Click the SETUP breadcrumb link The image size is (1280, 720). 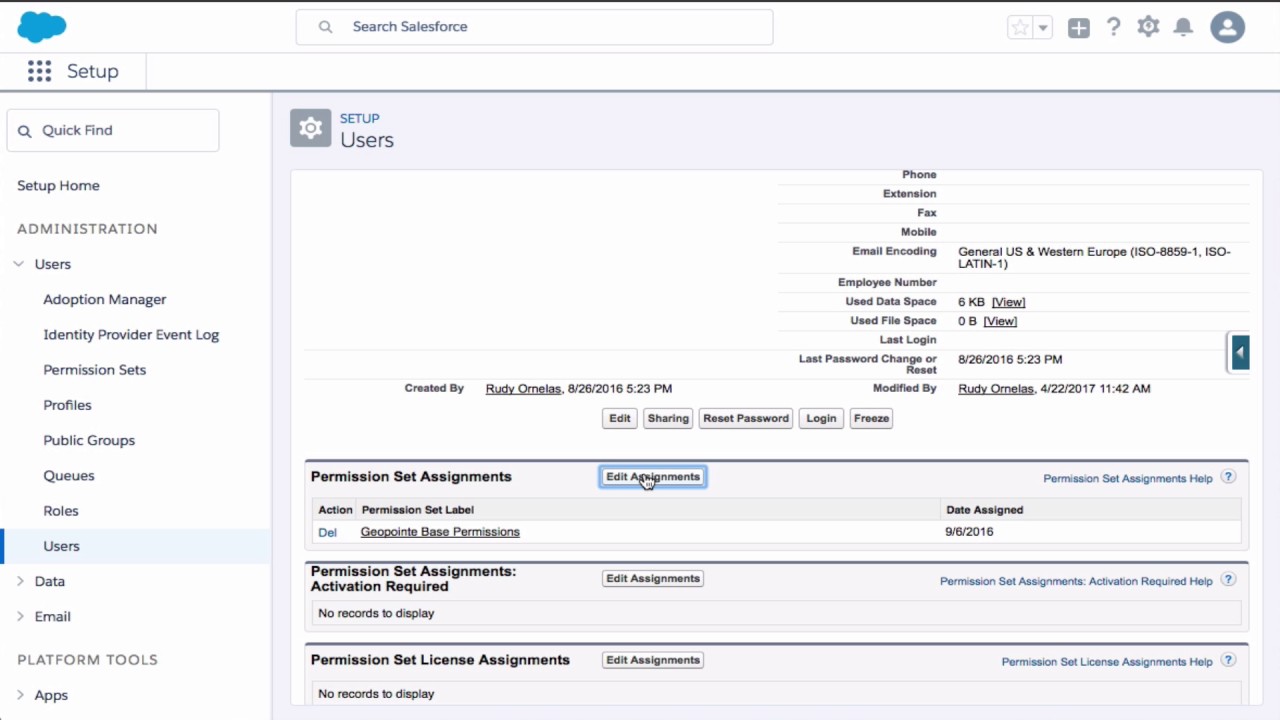pyautogui.click(x=360, y=118)
